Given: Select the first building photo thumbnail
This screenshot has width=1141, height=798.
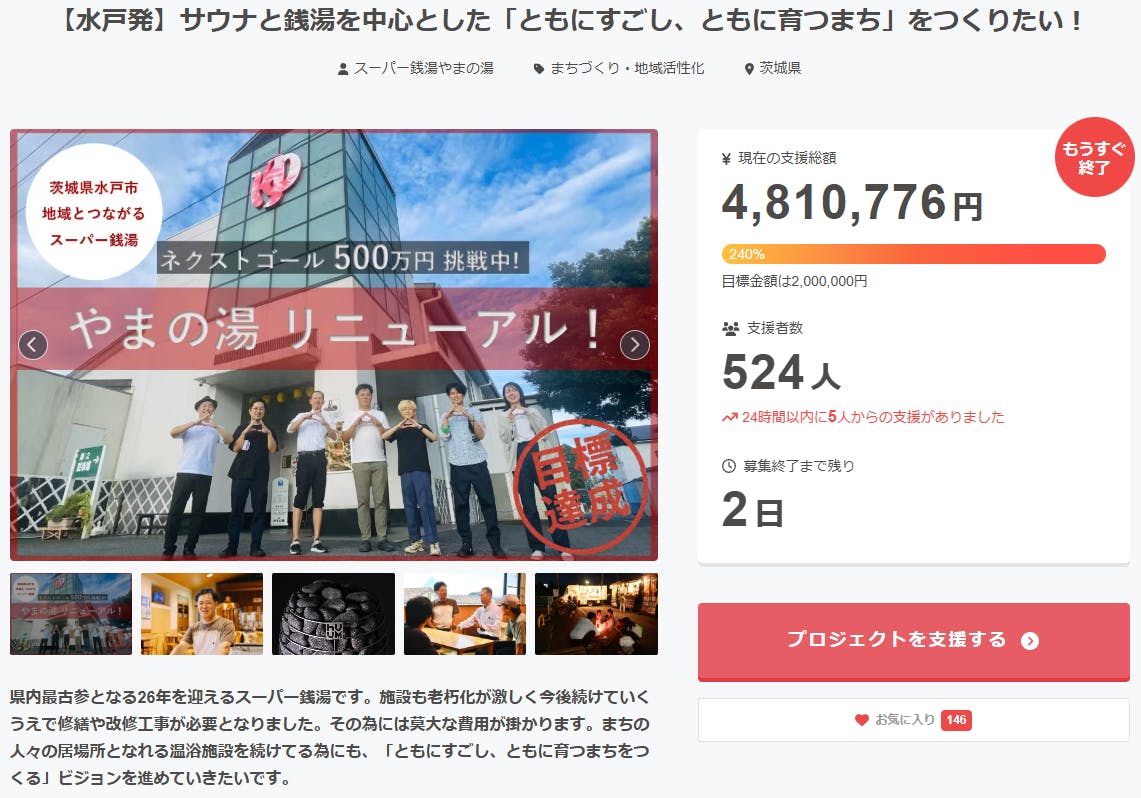Looking at the screenshot, I should coord(71,614).
